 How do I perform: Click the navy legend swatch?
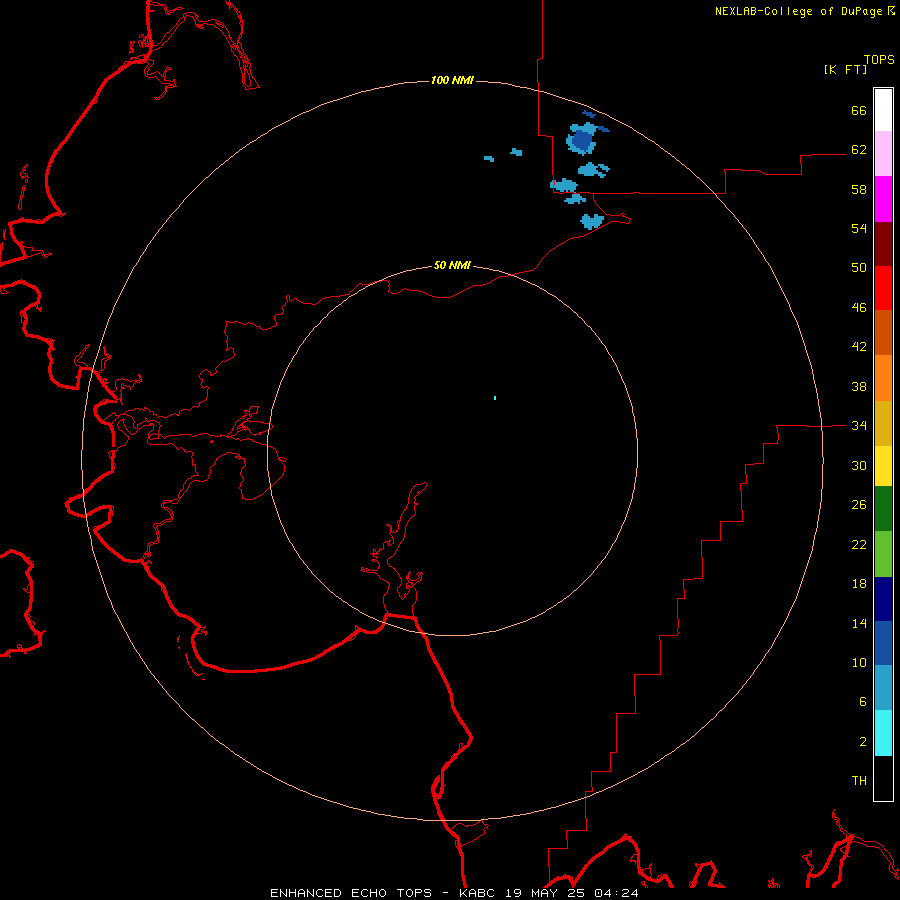(883, 599)
